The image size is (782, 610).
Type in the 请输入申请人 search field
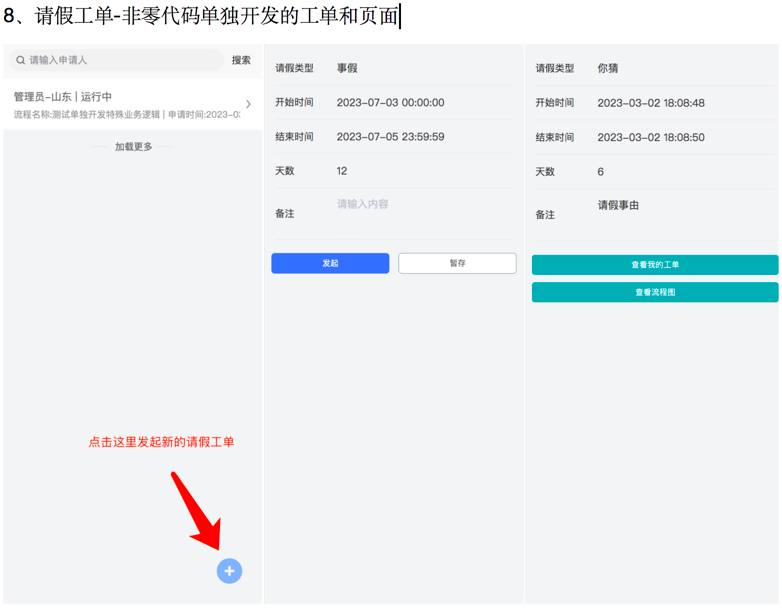tap(120, 60)
